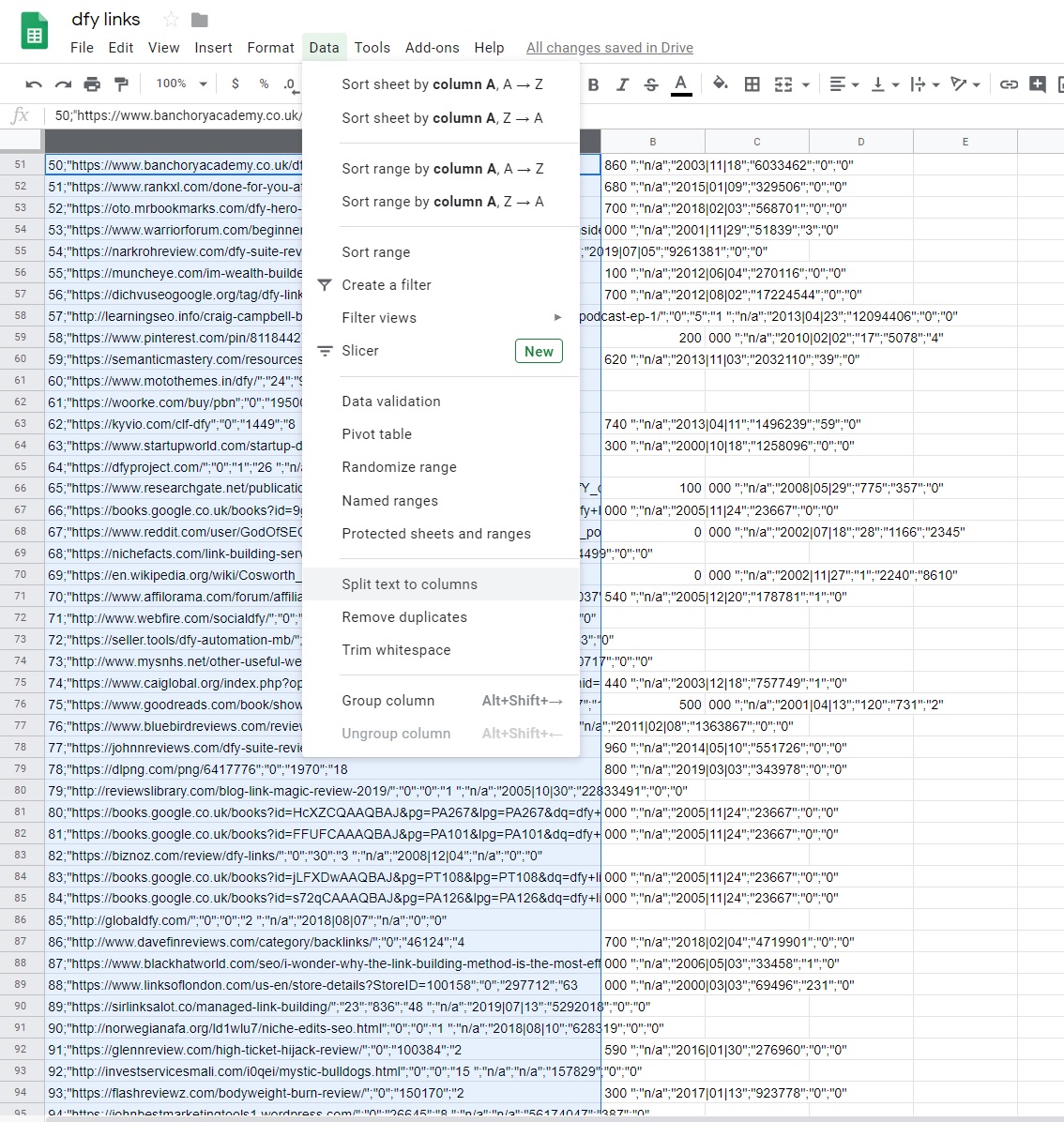1064x1122 pixels.
Task: Choose Sort range by column A, Z to A
Action: [441, 202]
